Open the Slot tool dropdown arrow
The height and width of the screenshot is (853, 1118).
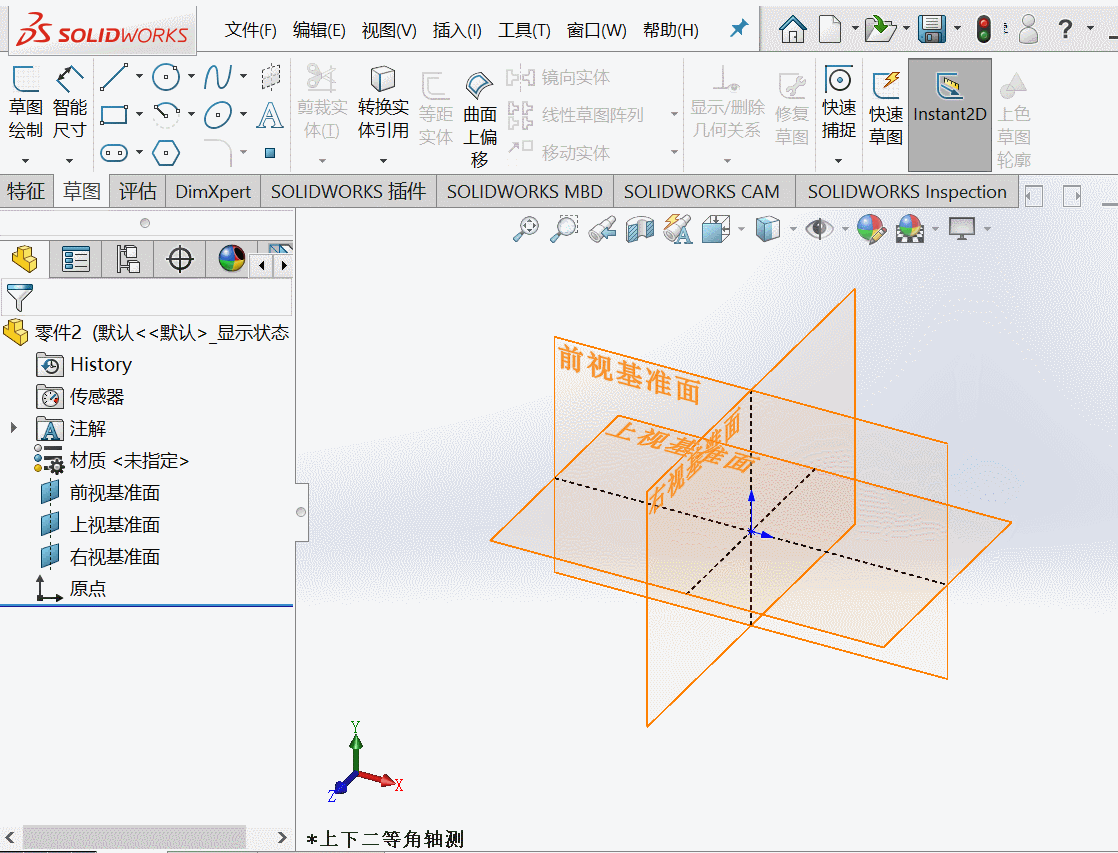coord(139,152)
